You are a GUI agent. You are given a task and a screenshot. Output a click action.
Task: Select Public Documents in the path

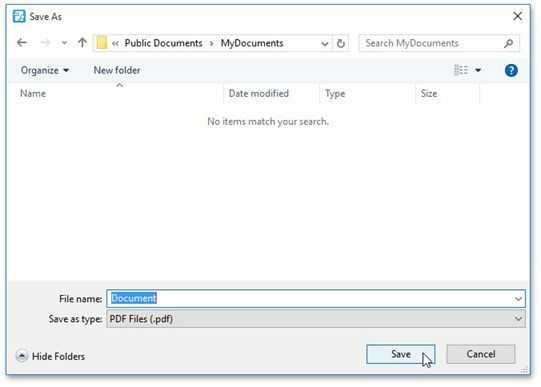[x=163, y=43]
